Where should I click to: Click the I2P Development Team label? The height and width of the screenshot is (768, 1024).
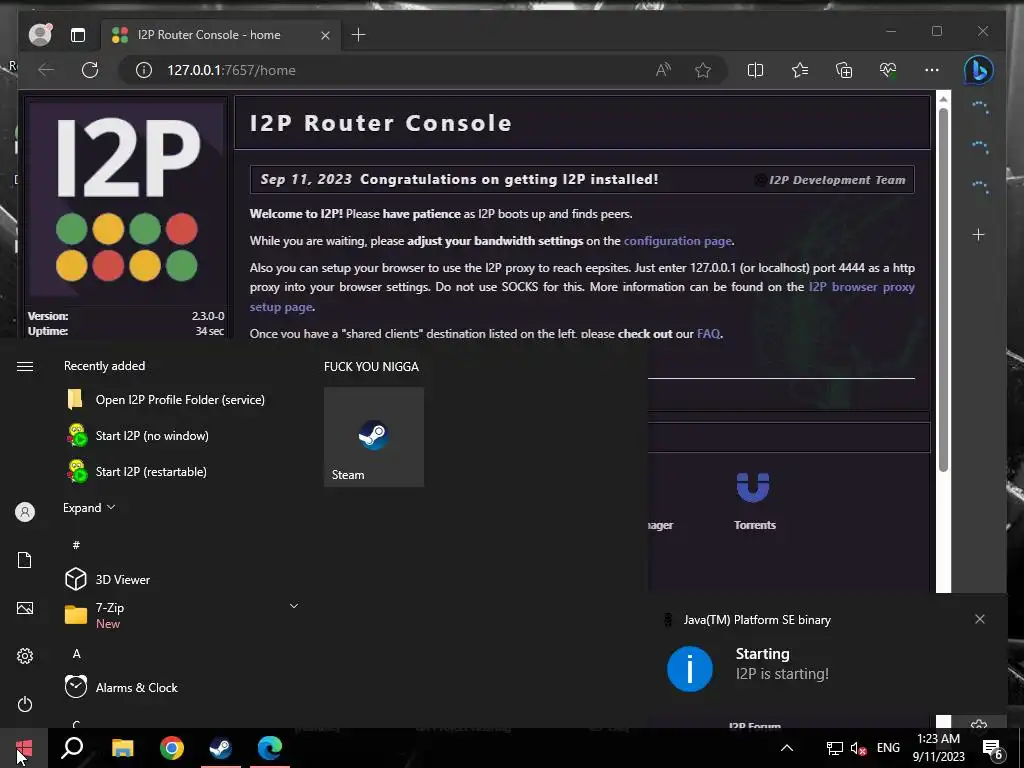click(837, 180)
